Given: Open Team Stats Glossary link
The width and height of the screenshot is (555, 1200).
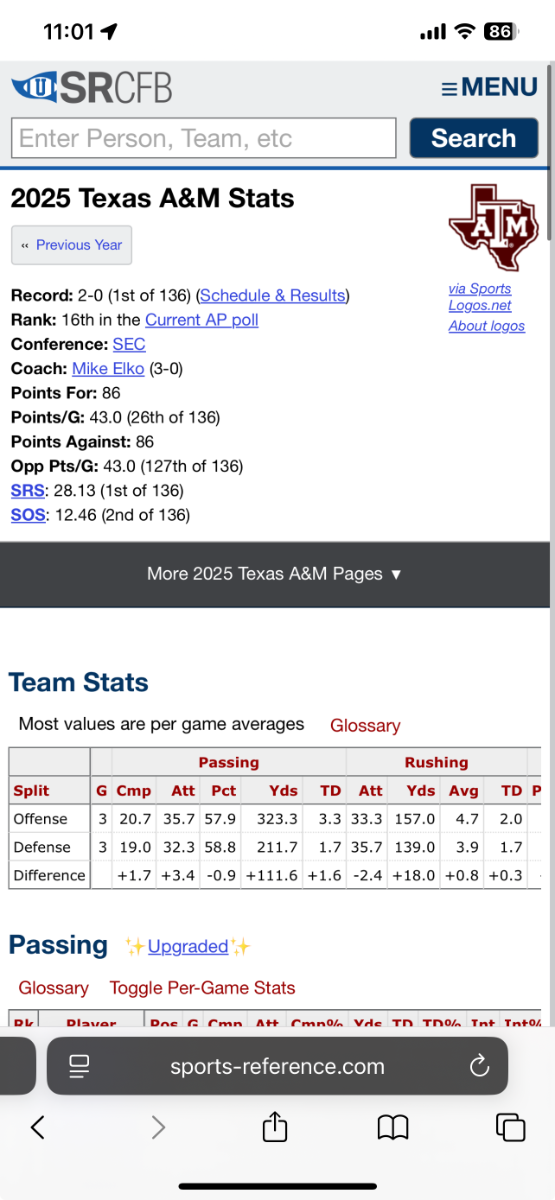Looking at the screenshot, I should tap(365, 726).
